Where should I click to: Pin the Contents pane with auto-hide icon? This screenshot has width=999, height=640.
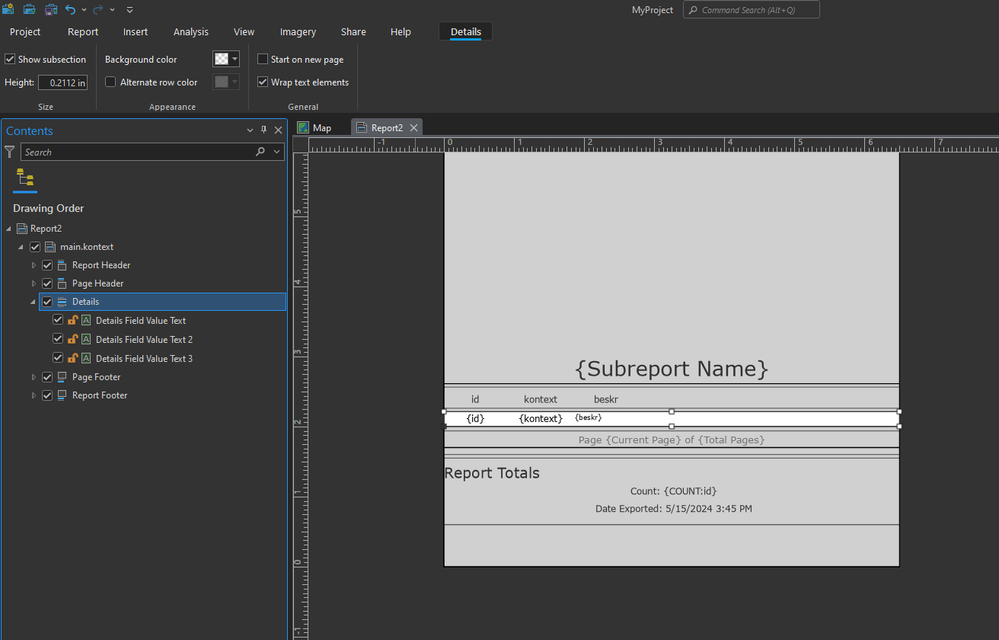[x=264, y=130]
